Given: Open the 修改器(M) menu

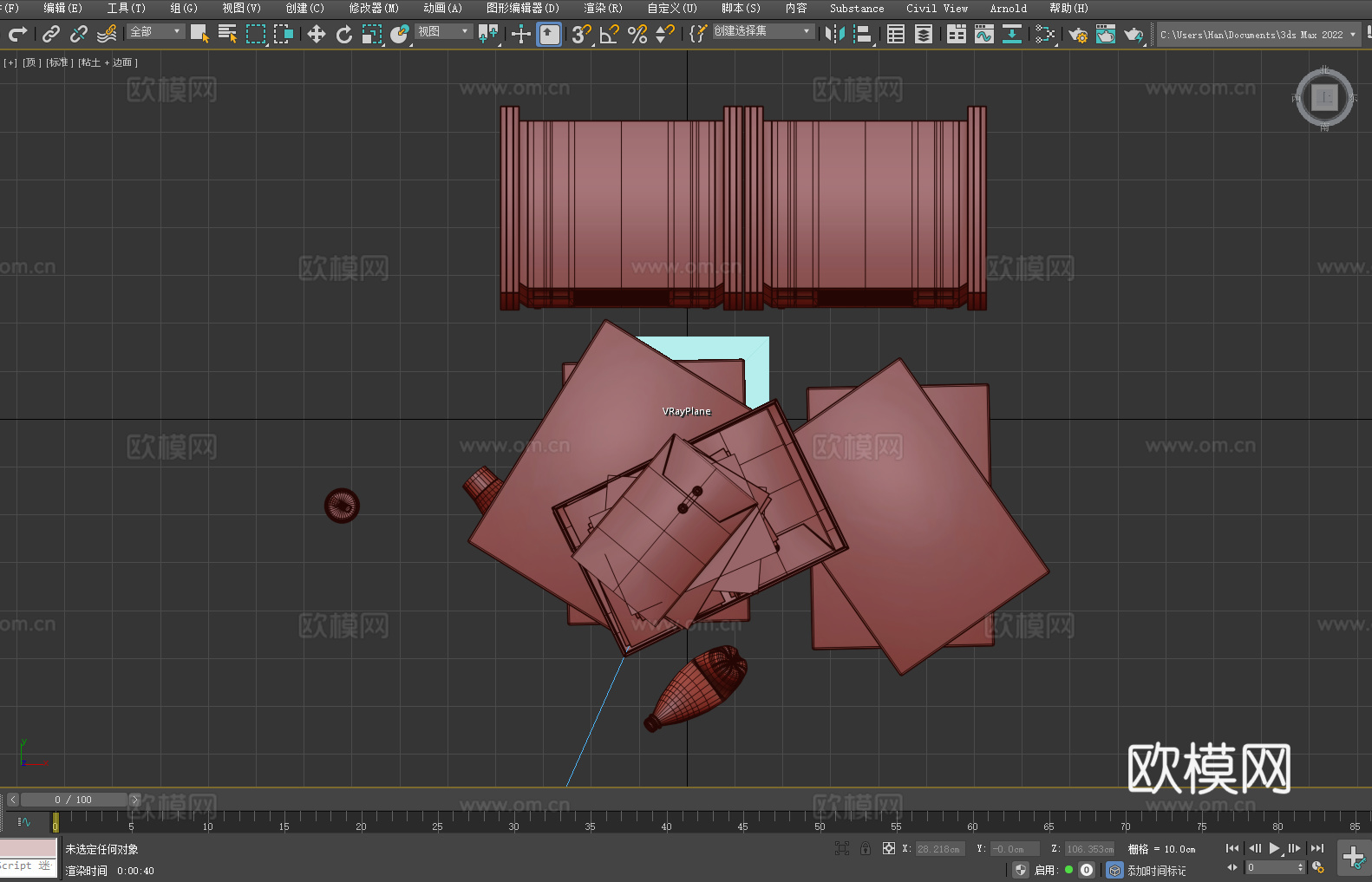Looking at the screenshot, I should coord(374,8).
